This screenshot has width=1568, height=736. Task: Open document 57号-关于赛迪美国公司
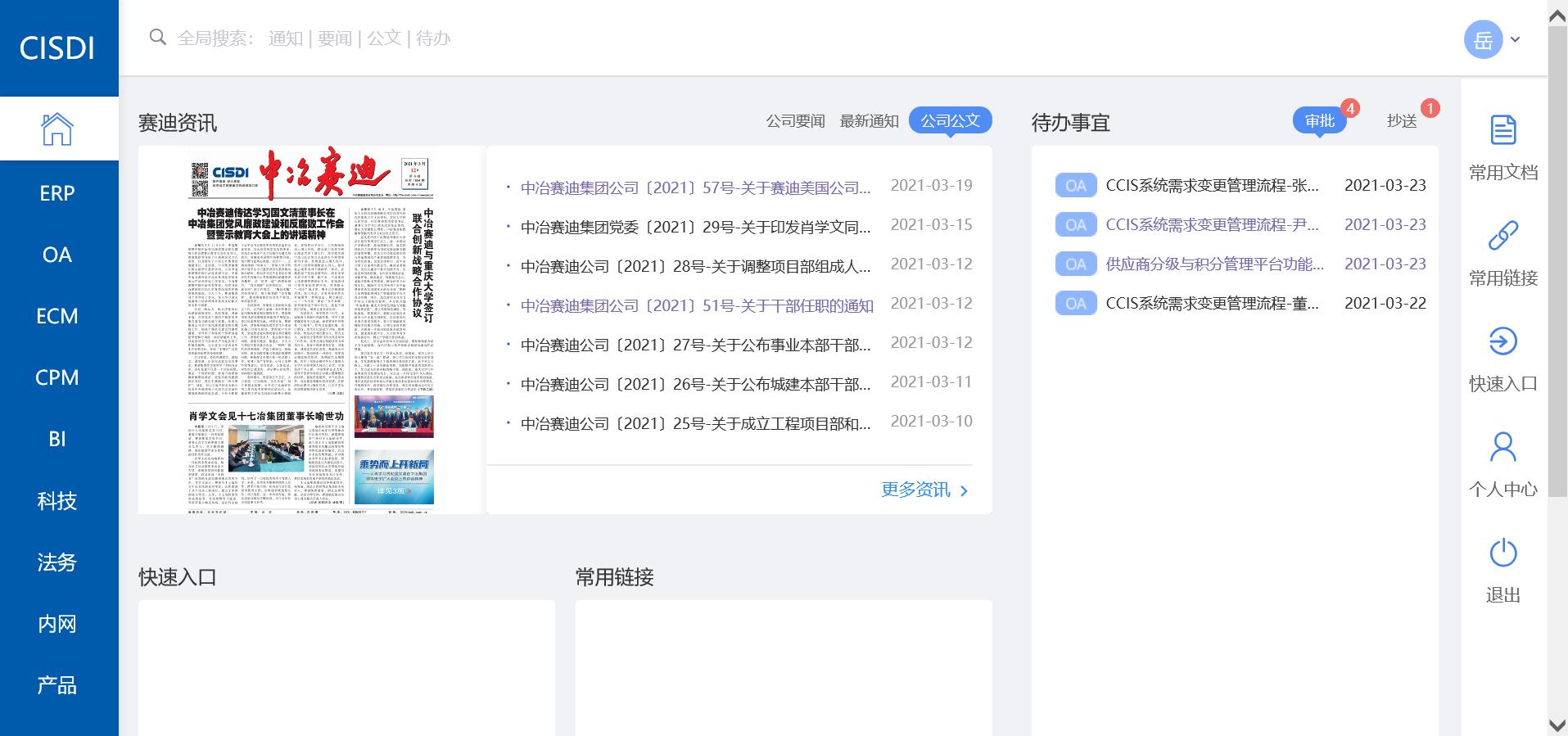695,187
